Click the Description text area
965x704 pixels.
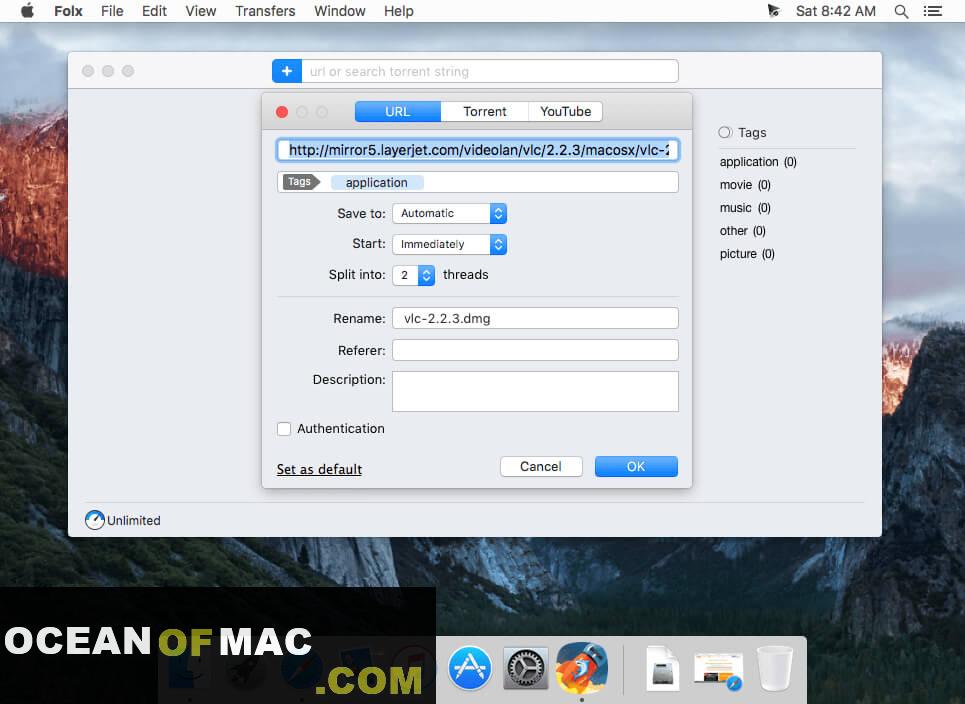pos(535,391)
